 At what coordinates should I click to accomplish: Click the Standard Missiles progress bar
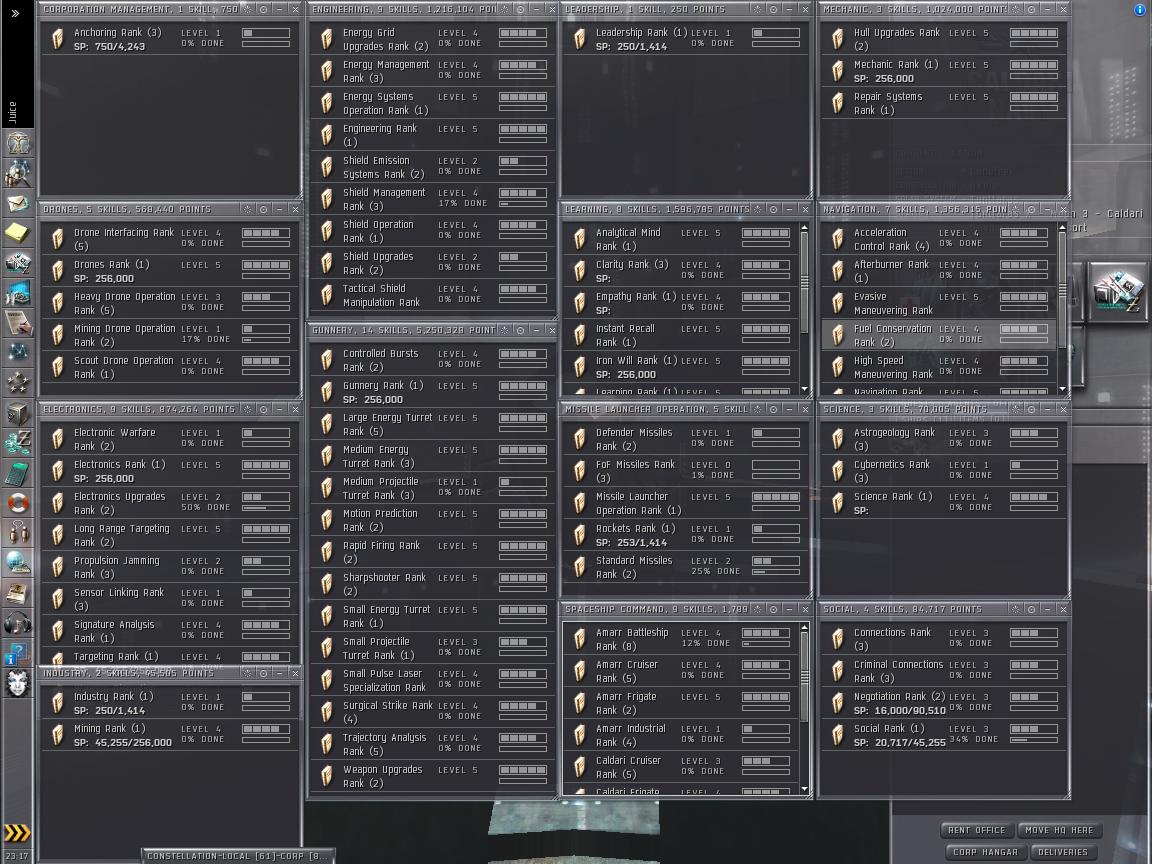(x=775, y=572)
